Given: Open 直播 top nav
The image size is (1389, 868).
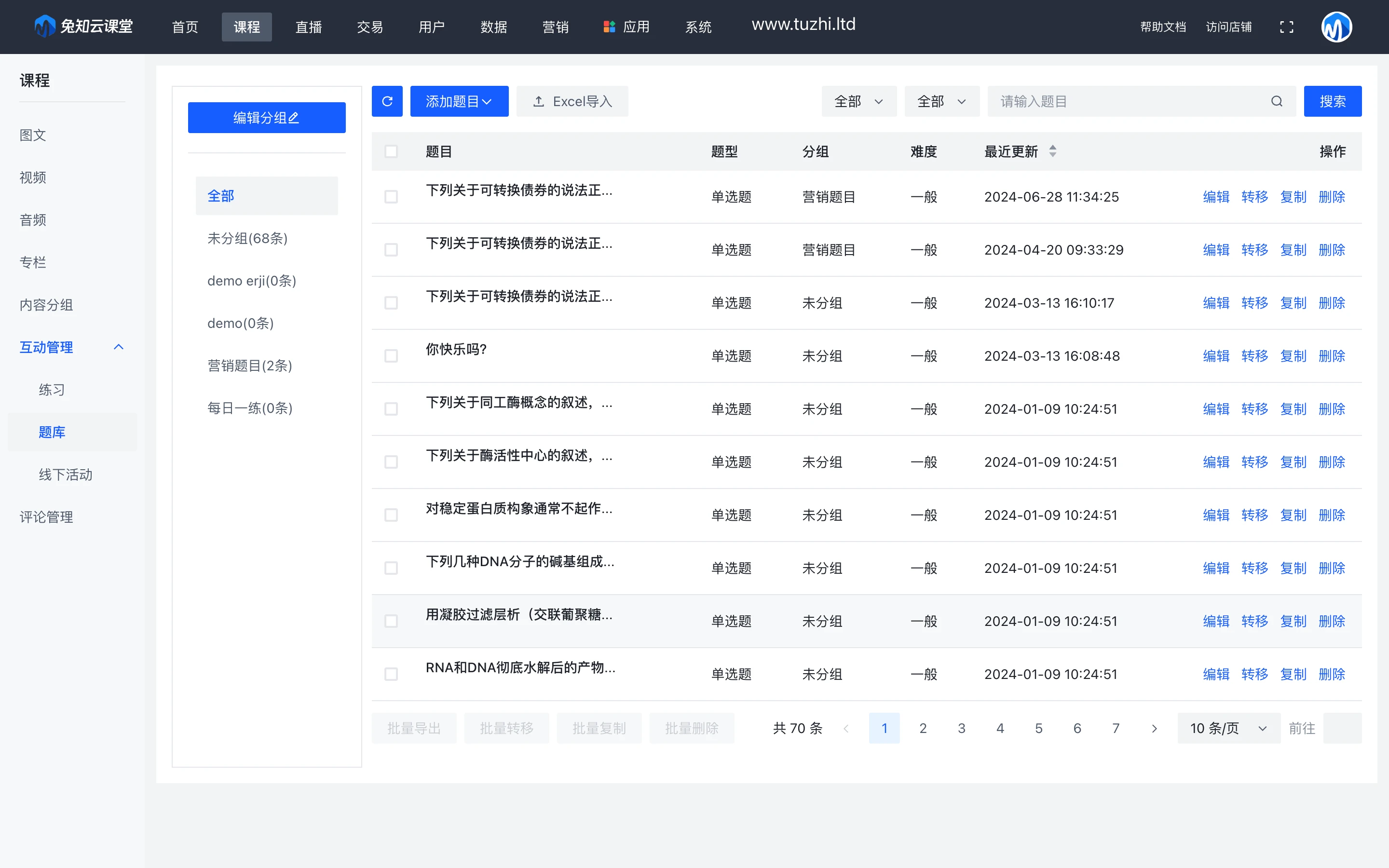Looking at the screenshot, I should pos(308,27).
